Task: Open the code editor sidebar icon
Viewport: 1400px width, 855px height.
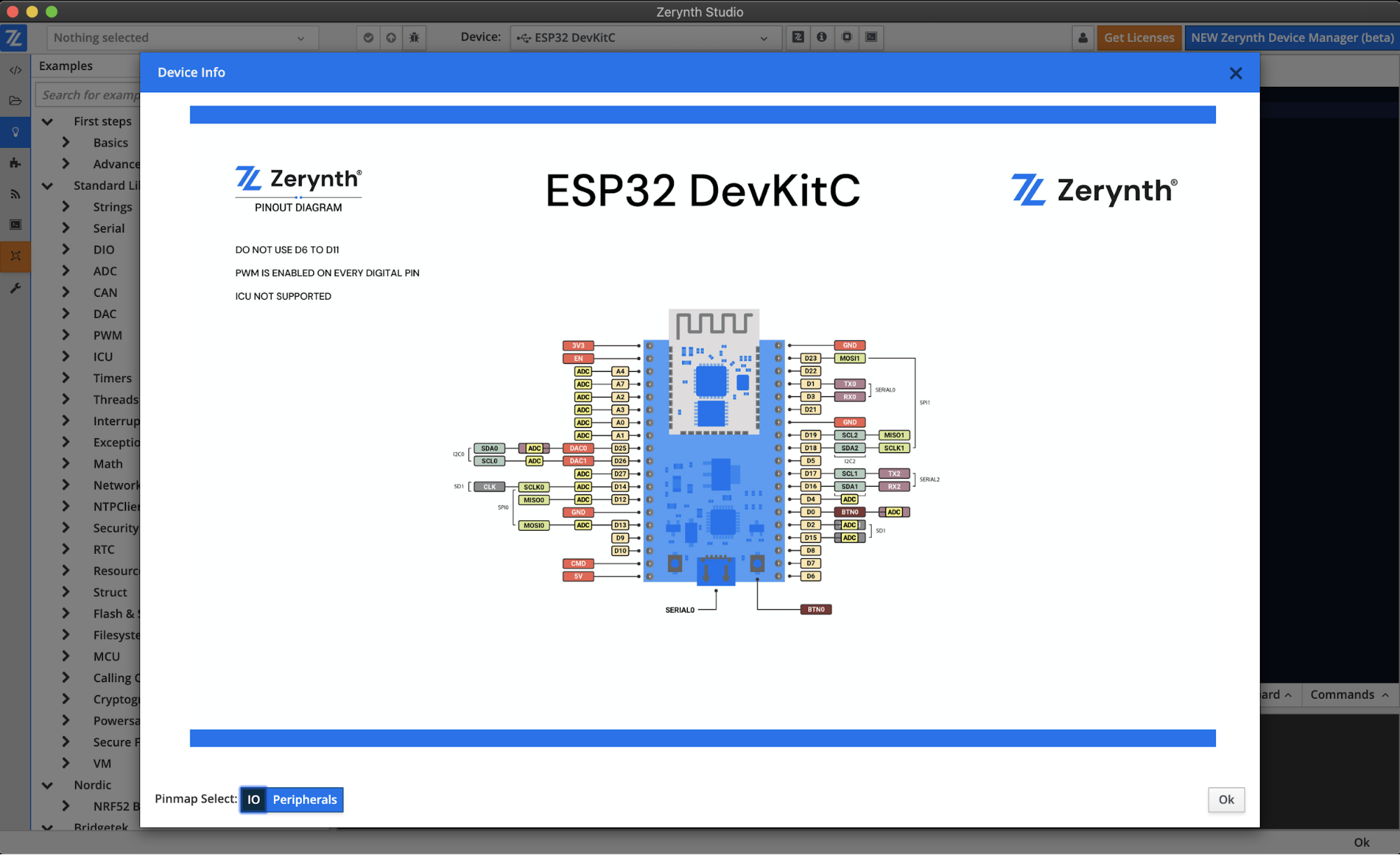Action: 15,70
